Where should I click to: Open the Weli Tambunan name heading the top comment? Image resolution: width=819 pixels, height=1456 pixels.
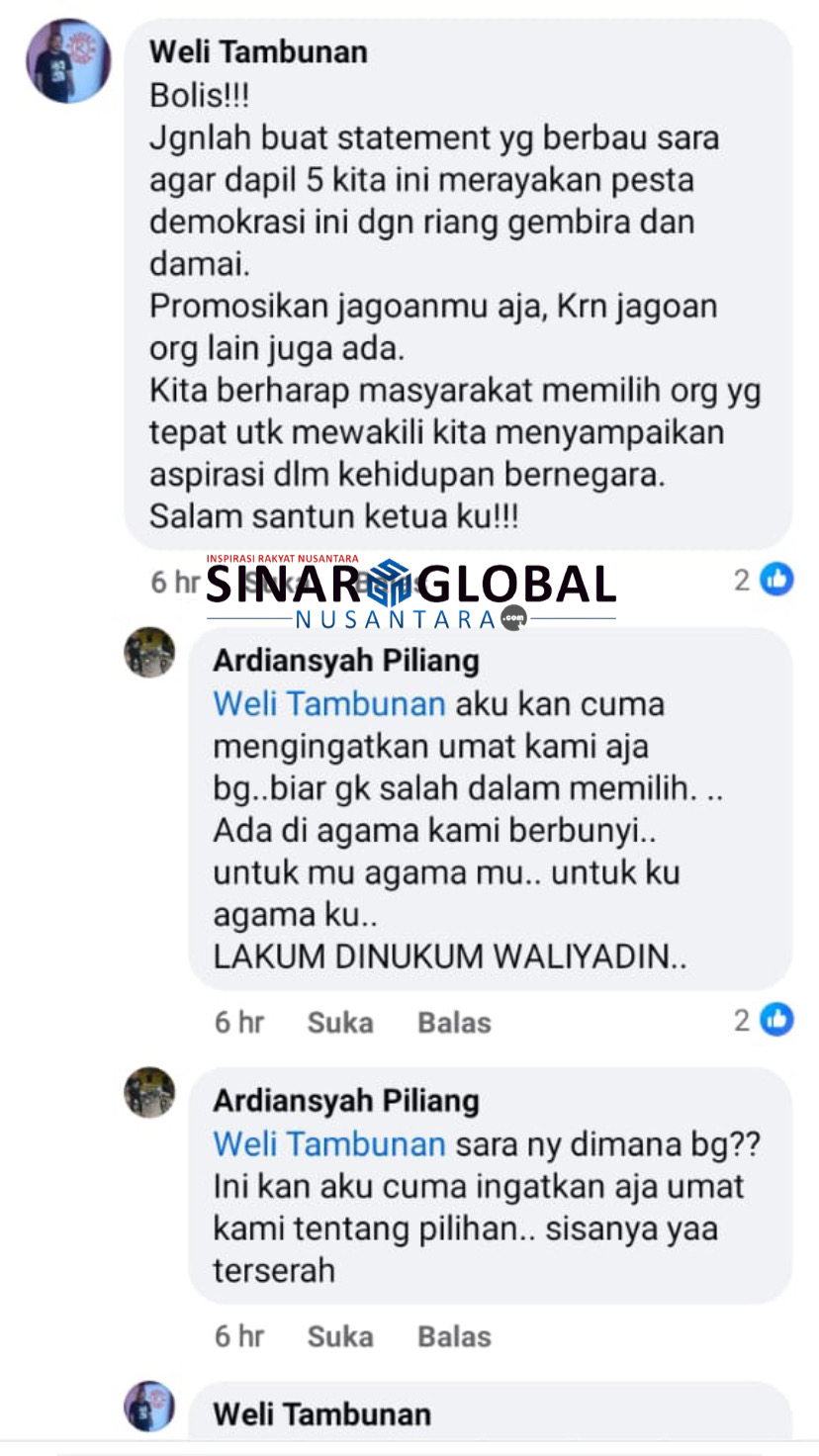[258, 51]
